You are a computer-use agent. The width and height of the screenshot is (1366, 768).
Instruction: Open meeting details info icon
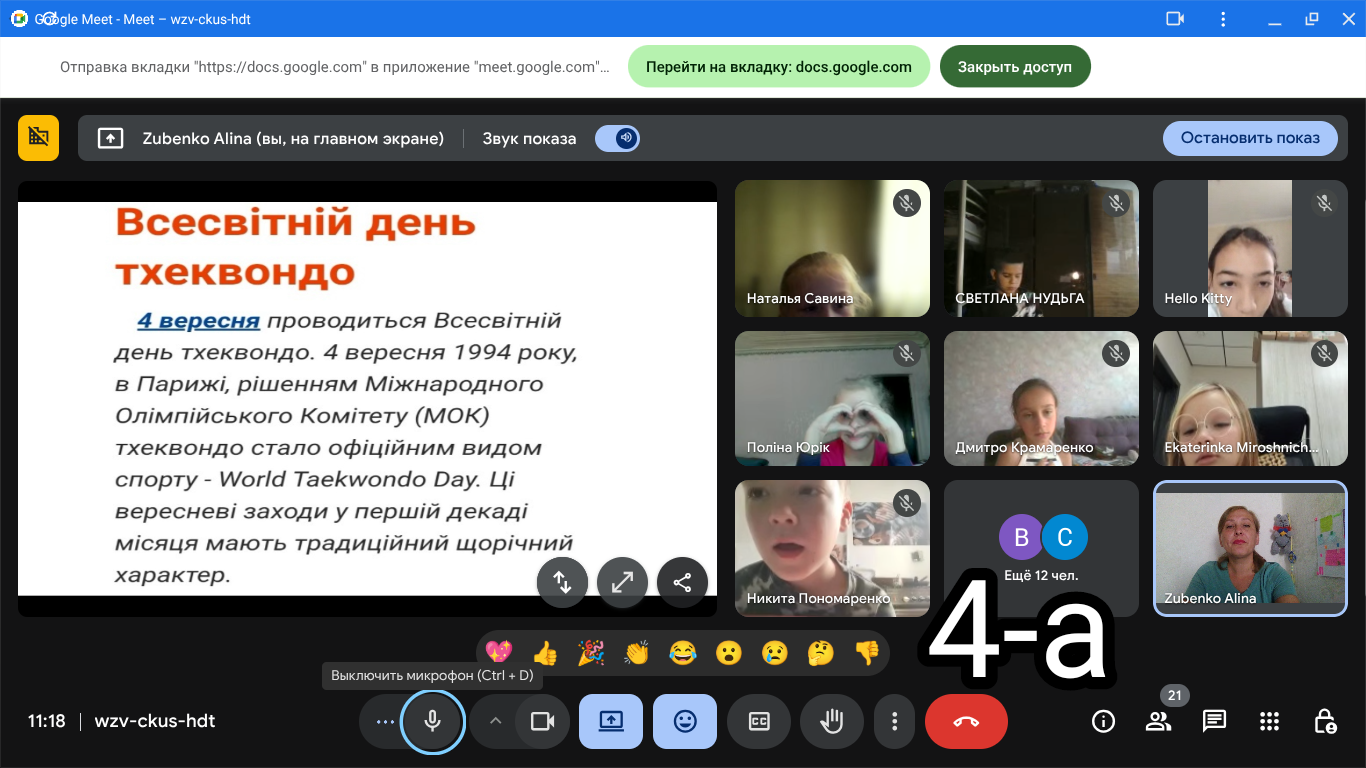1103,721
